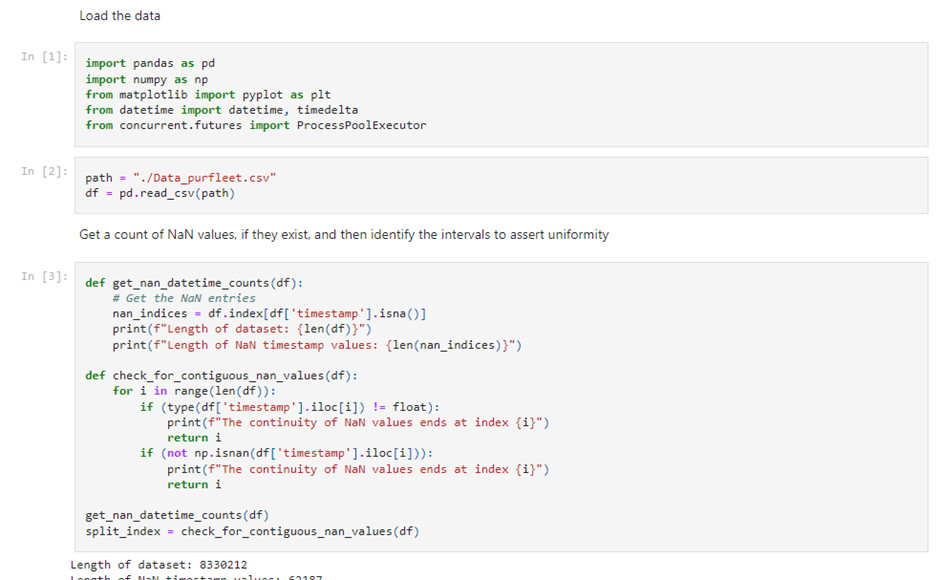Click the 'if (not np.isnan' condition line
The image size is (940, 580).
point(287,453)
